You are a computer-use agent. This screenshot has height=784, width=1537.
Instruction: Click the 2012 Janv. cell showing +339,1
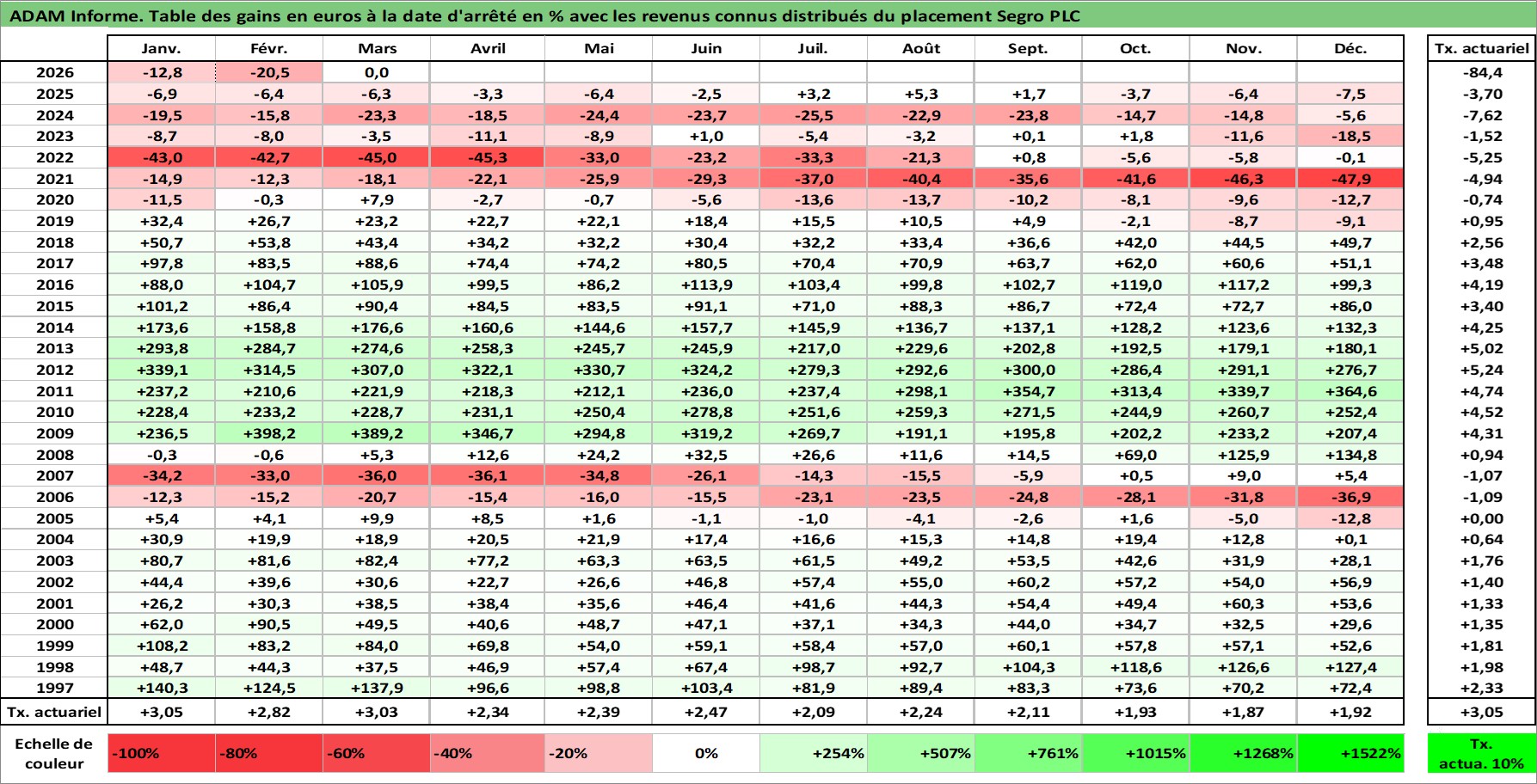pyautogui.click(x=162, y=370)
